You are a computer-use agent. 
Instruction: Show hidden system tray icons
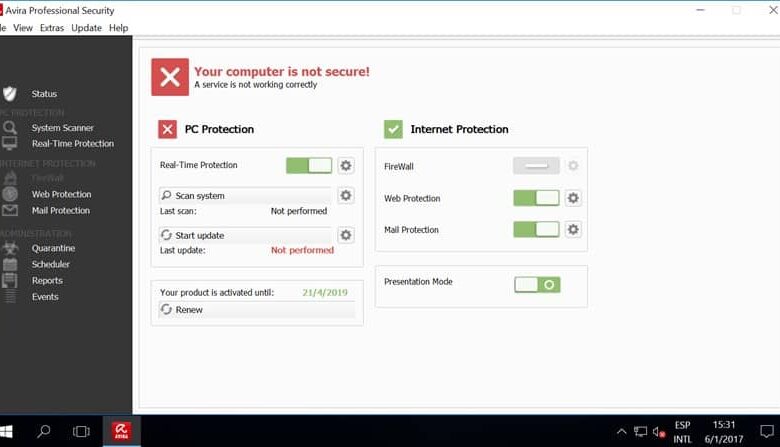click(621, 432)
